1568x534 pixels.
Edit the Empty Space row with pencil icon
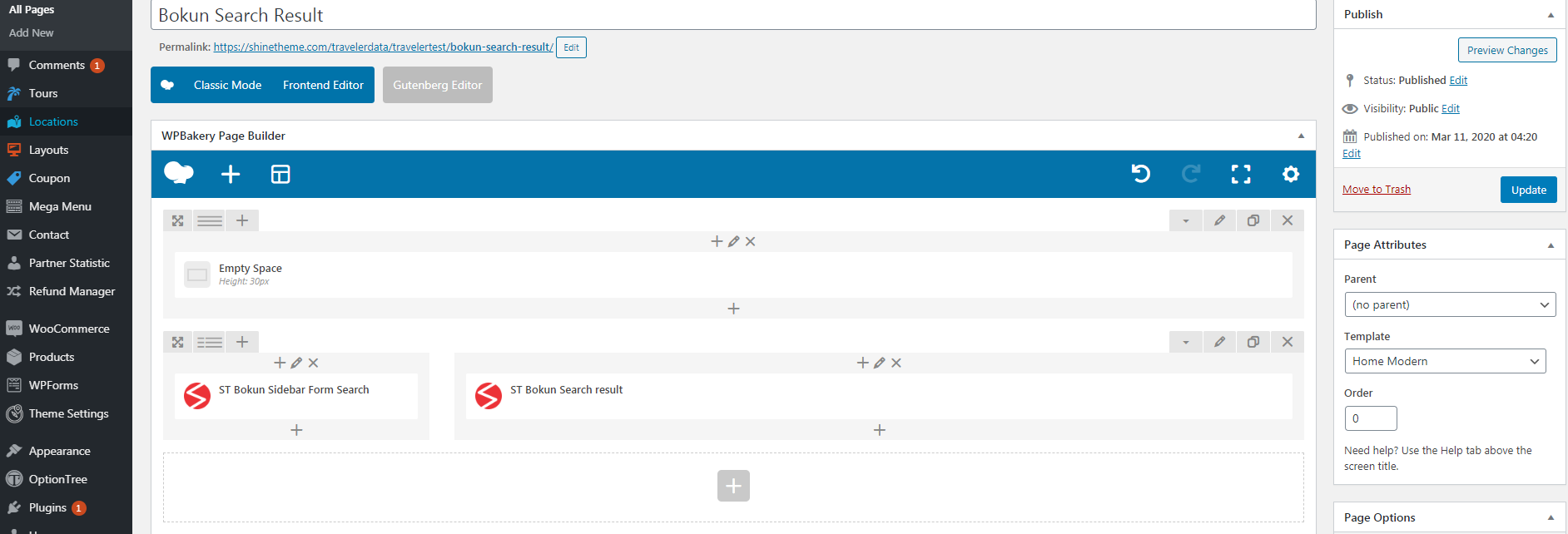[x=1219, y=220]
